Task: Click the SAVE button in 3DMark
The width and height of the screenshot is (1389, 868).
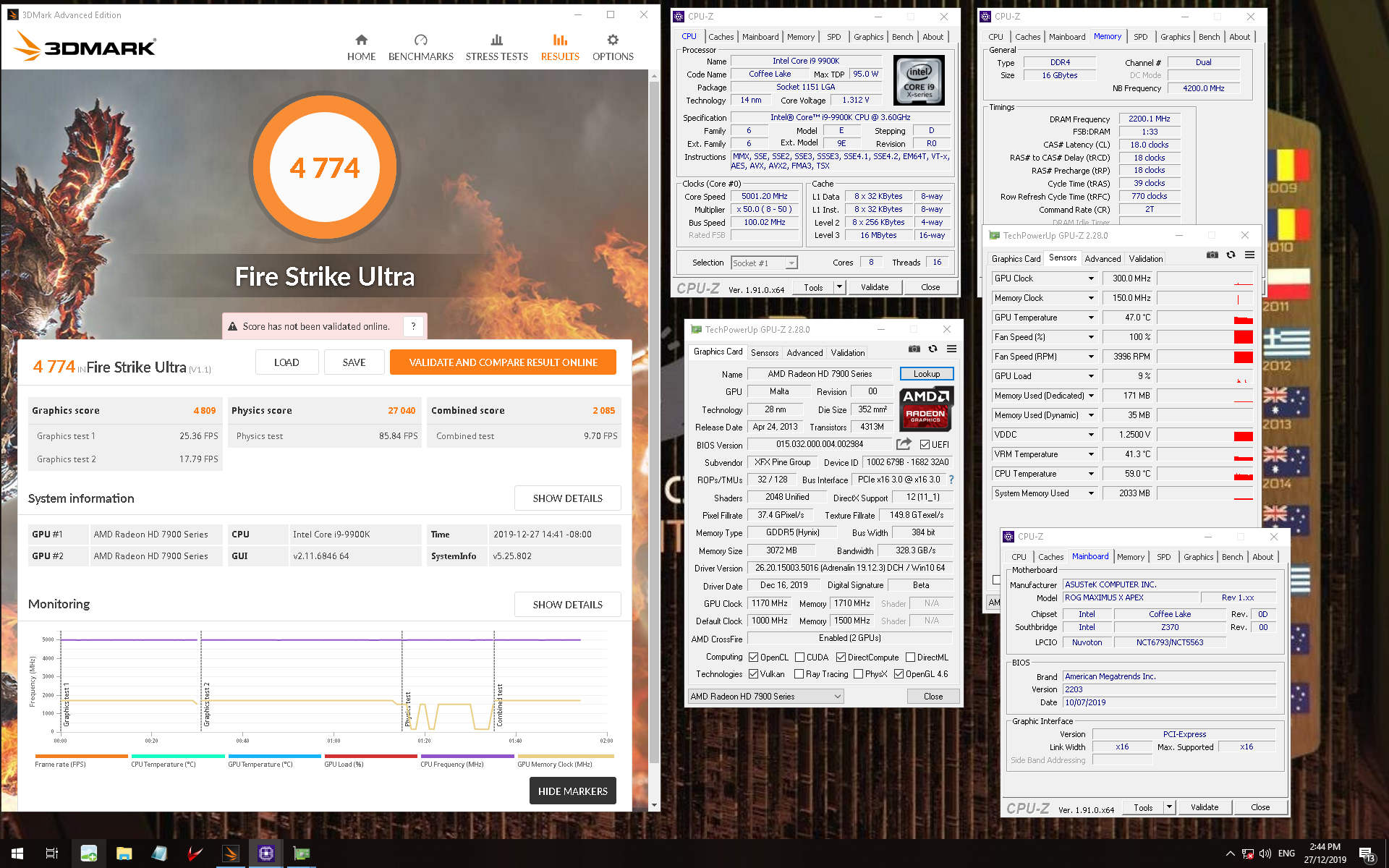Action: pos(354,362)
